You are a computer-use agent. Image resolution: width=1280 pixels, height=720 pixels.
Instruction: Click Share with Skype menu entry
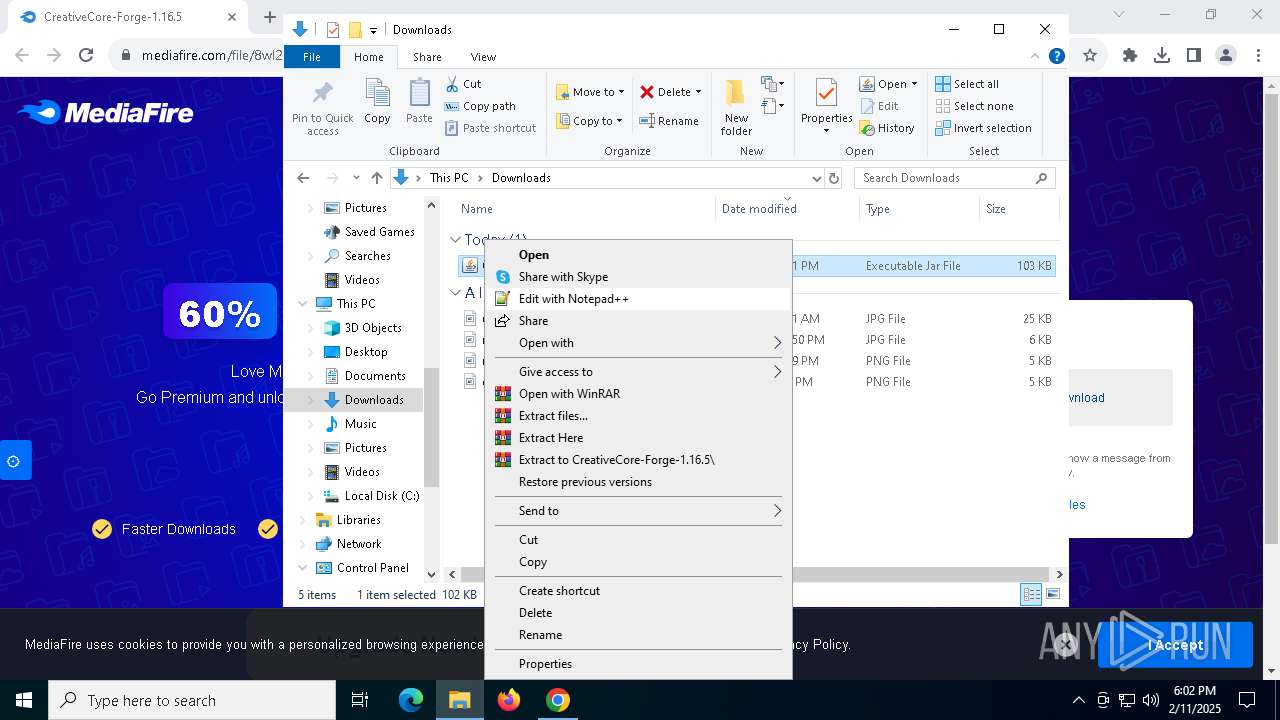pos(638,277)
